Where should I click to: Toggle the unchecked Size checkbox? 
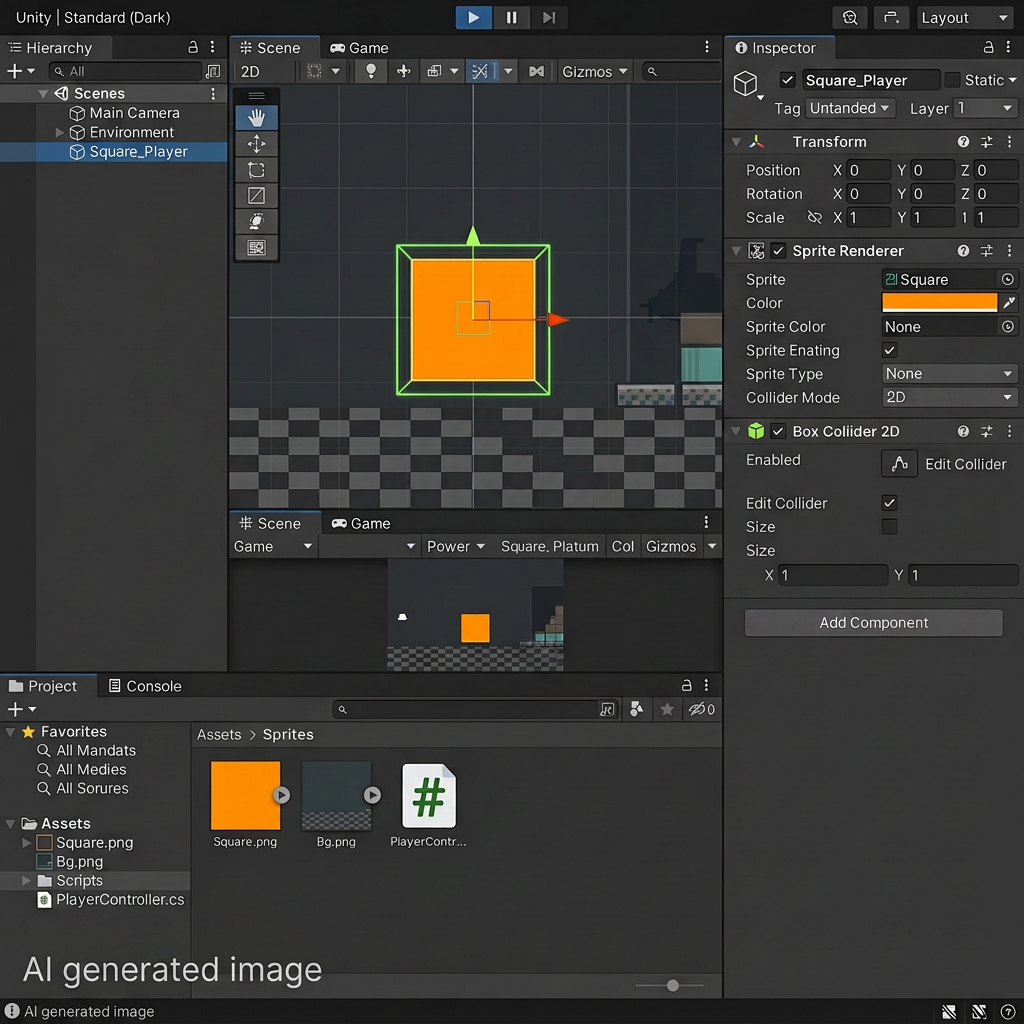[889, 526]
